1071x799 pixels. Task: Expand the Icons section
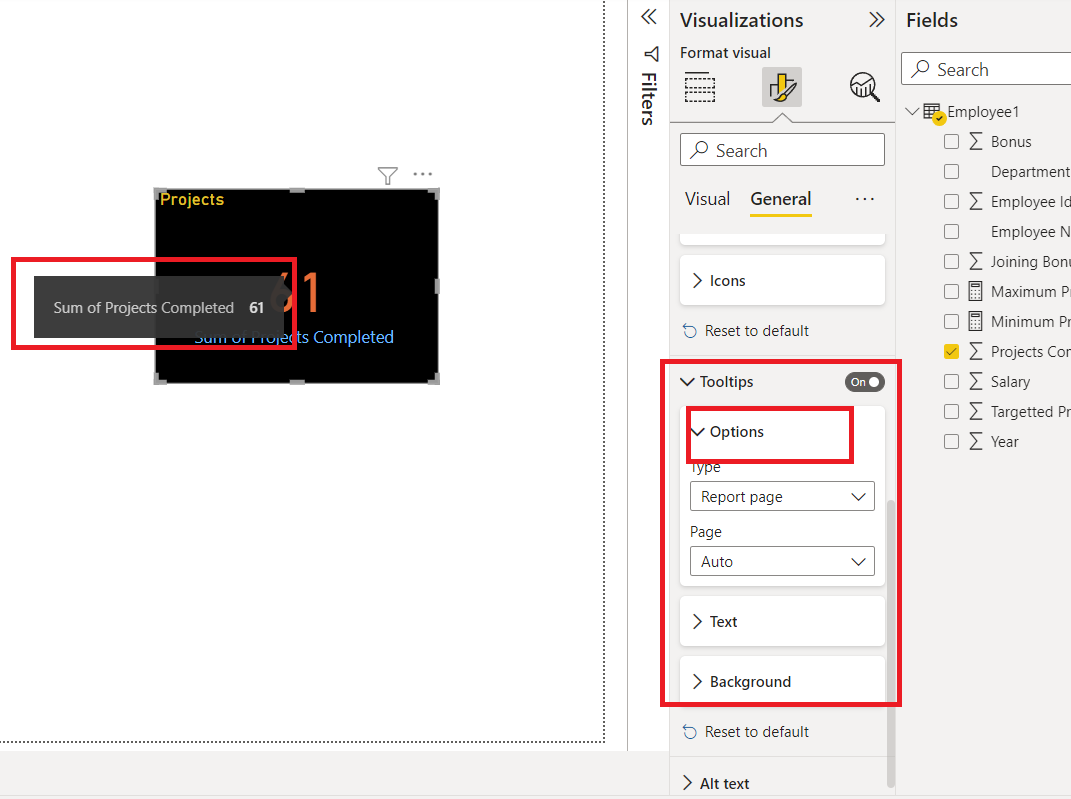click(x=782, y=281)
